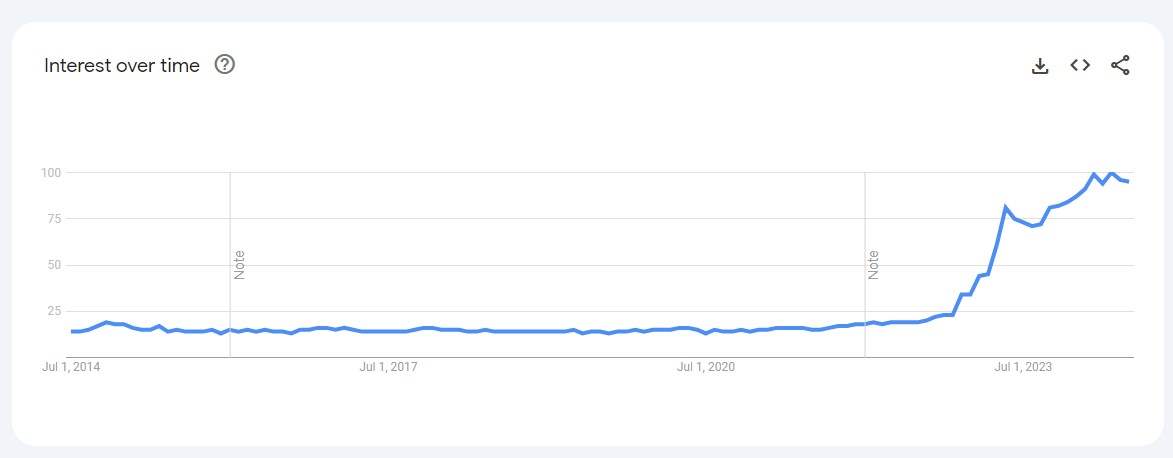1173x458 pixels.
Task: Click the rightmost end of the trend line
Action: 1128,181
